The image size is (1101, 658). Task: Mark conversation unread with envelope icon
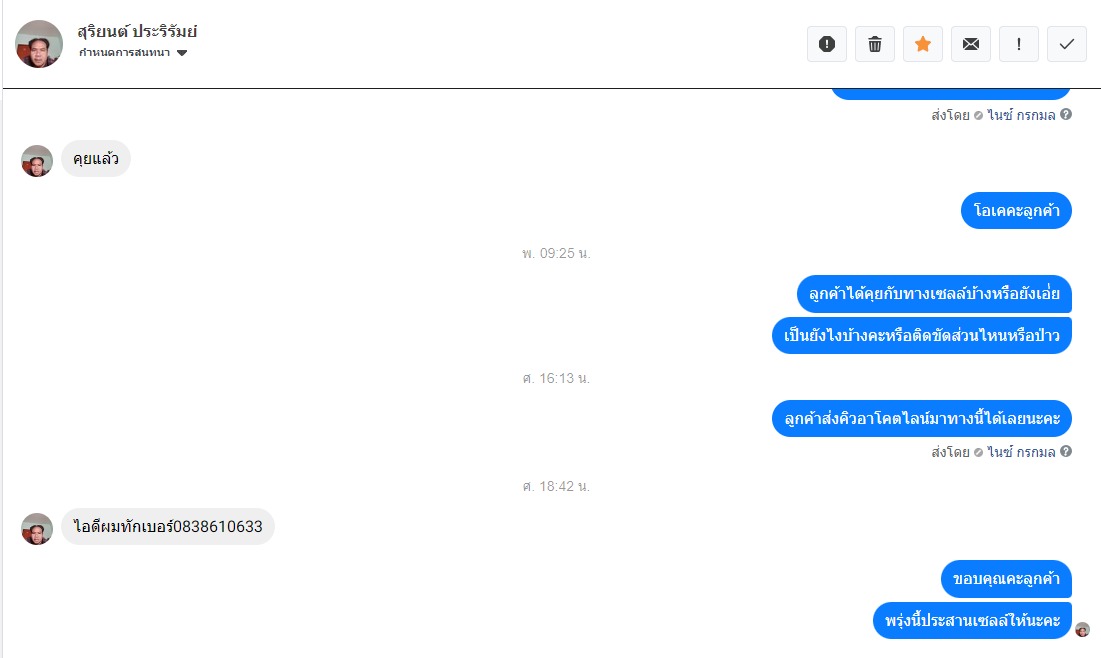click(971, 44)
